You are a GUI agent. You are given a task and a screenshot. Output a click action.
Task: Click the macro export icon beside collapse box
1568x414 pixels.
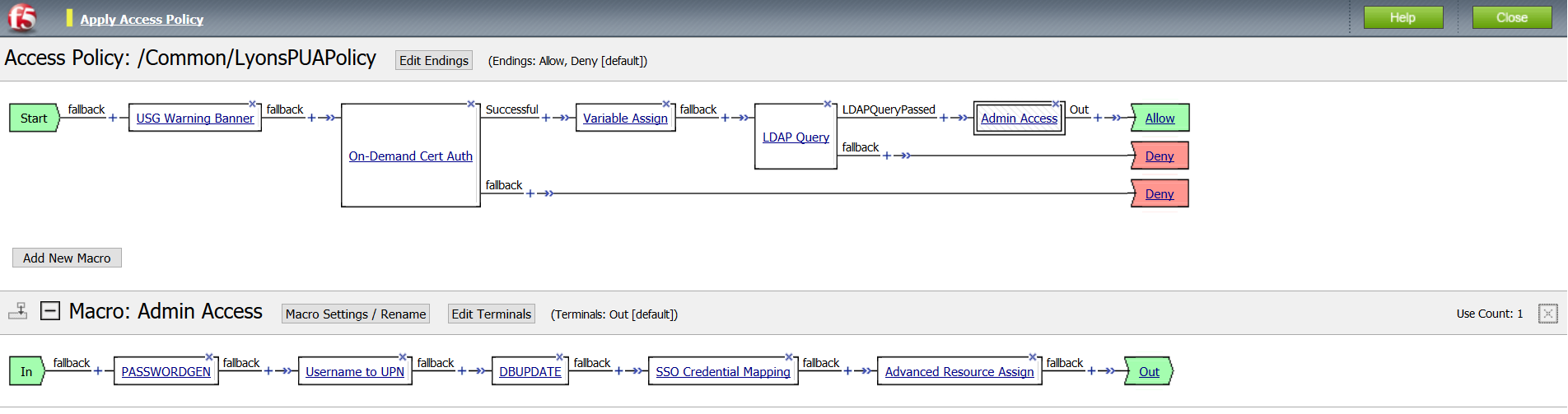click(x=18, y=311)
